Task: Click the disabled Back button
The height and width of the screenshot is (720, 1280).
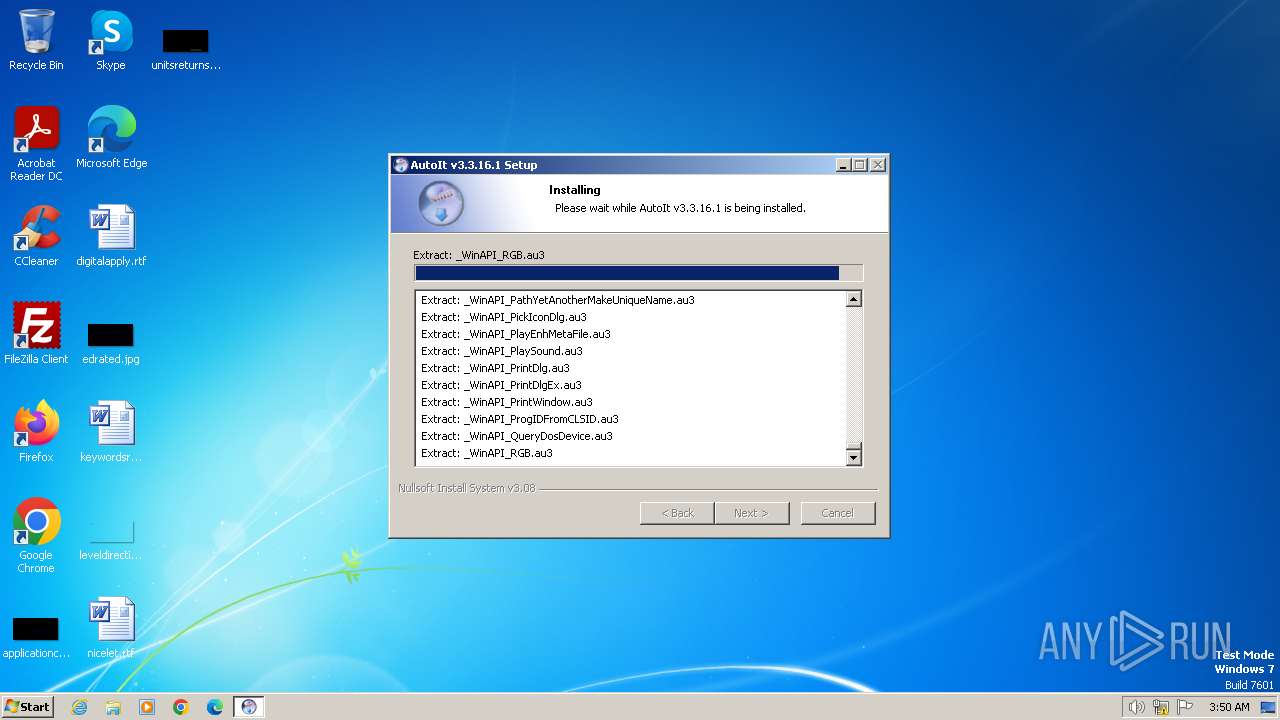Action: pos(677,513)
